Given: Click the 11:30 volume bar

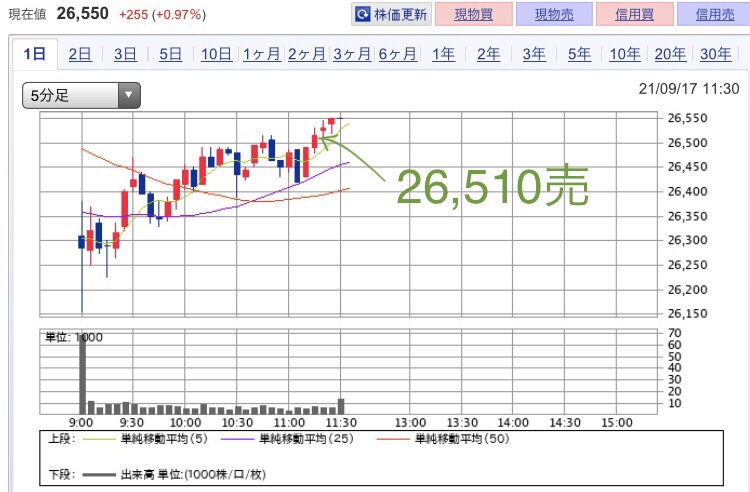Looking at the screenshot, I should pos(341,406).
